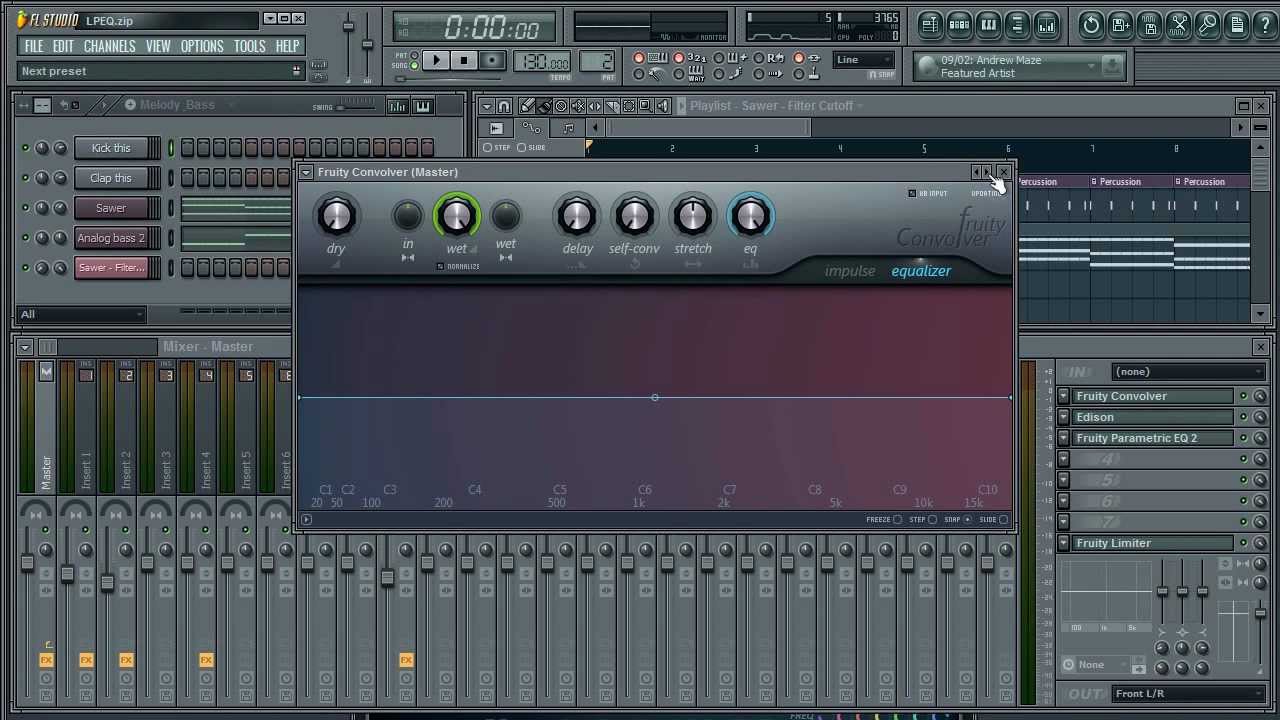Open the Fruity Limiter slot menu arrow

(1064, 543)
